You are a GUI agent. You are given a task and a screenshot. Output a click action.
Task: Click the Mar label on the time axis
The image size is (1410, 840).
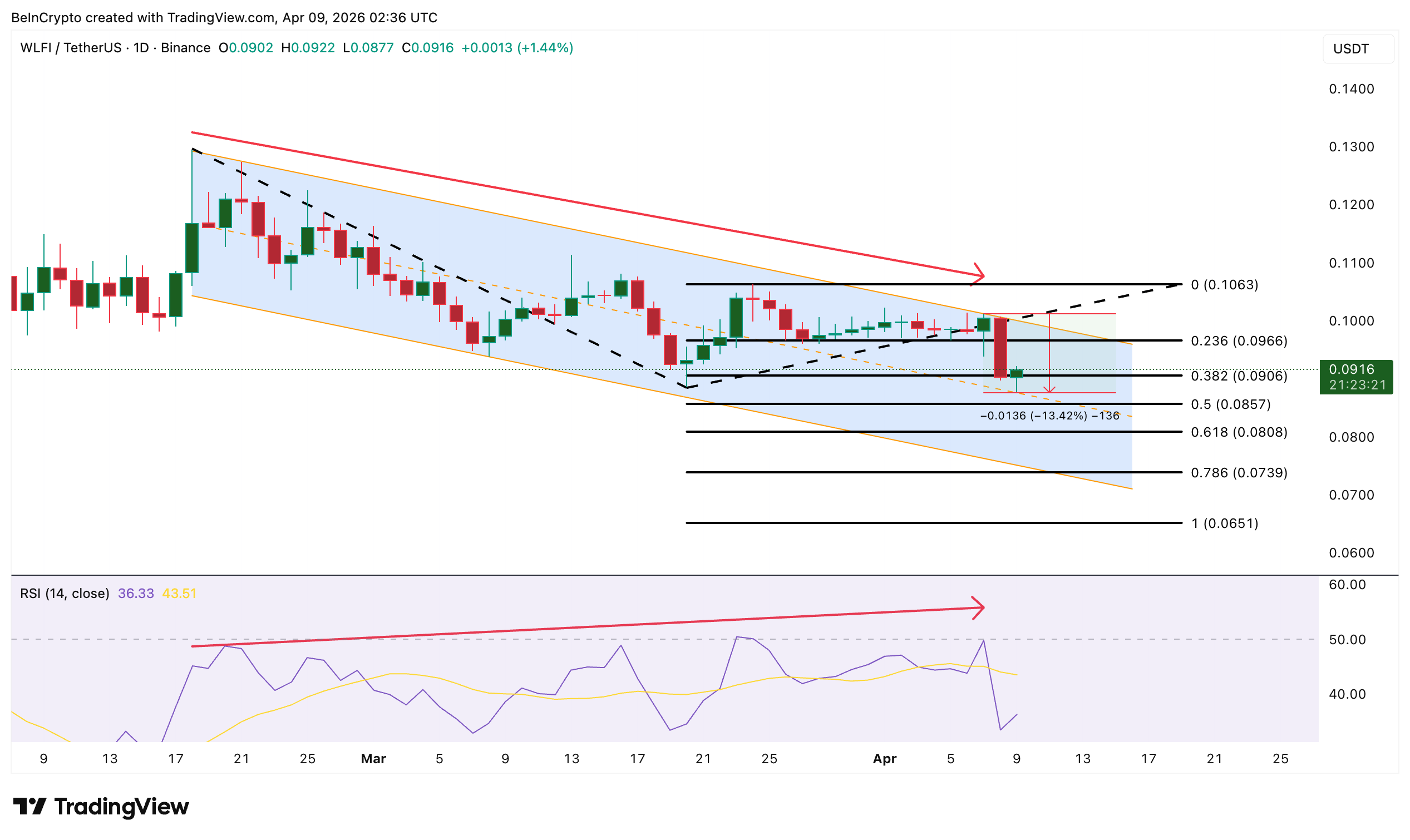point(373,758)
